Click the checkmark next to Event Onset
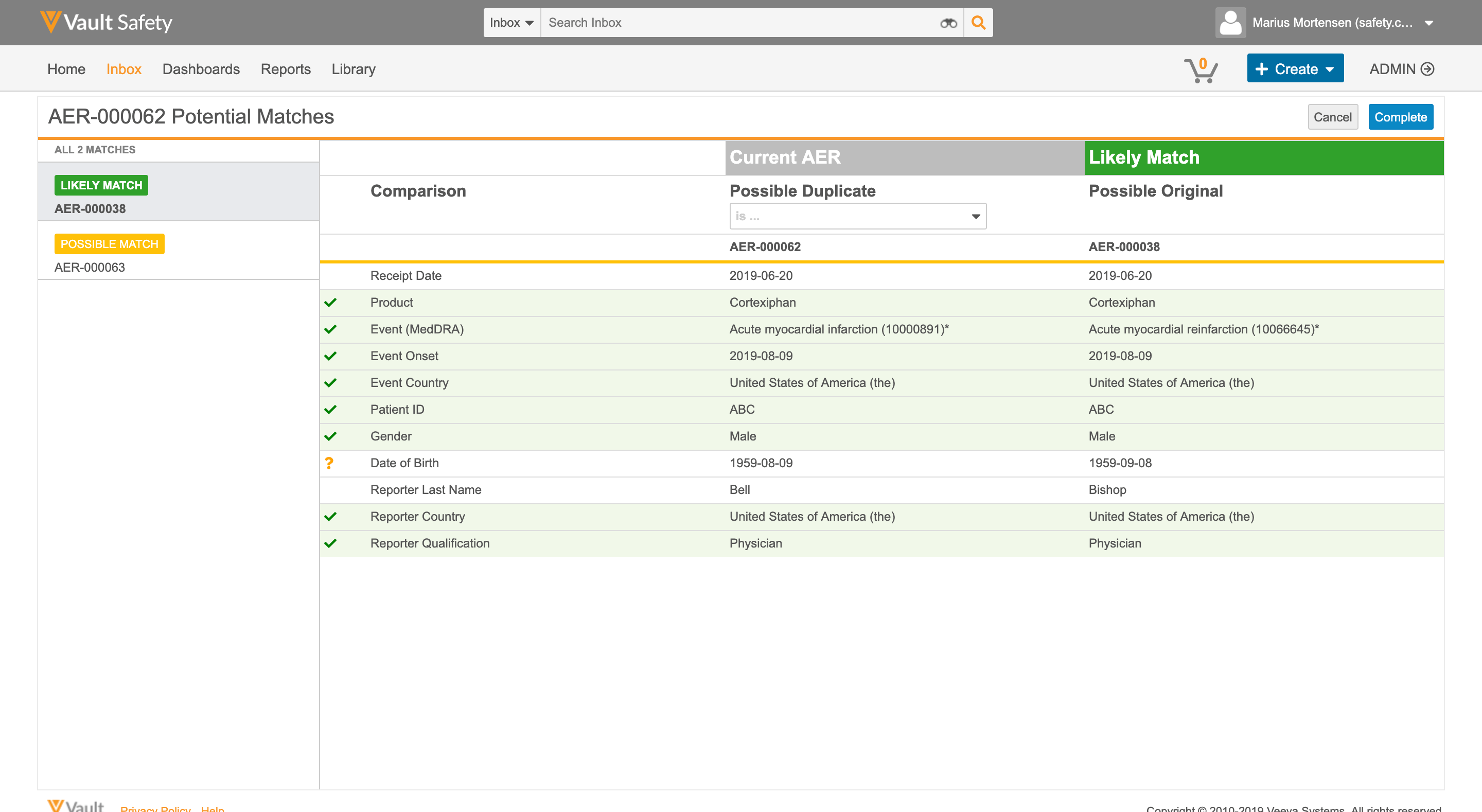Image resolution: width=1482 pixels, height=812 pixels. pos(330,356)
